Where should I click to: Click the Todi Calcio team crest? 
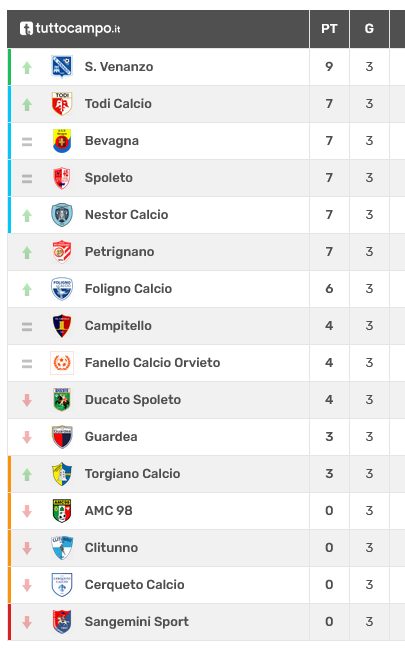62,104
